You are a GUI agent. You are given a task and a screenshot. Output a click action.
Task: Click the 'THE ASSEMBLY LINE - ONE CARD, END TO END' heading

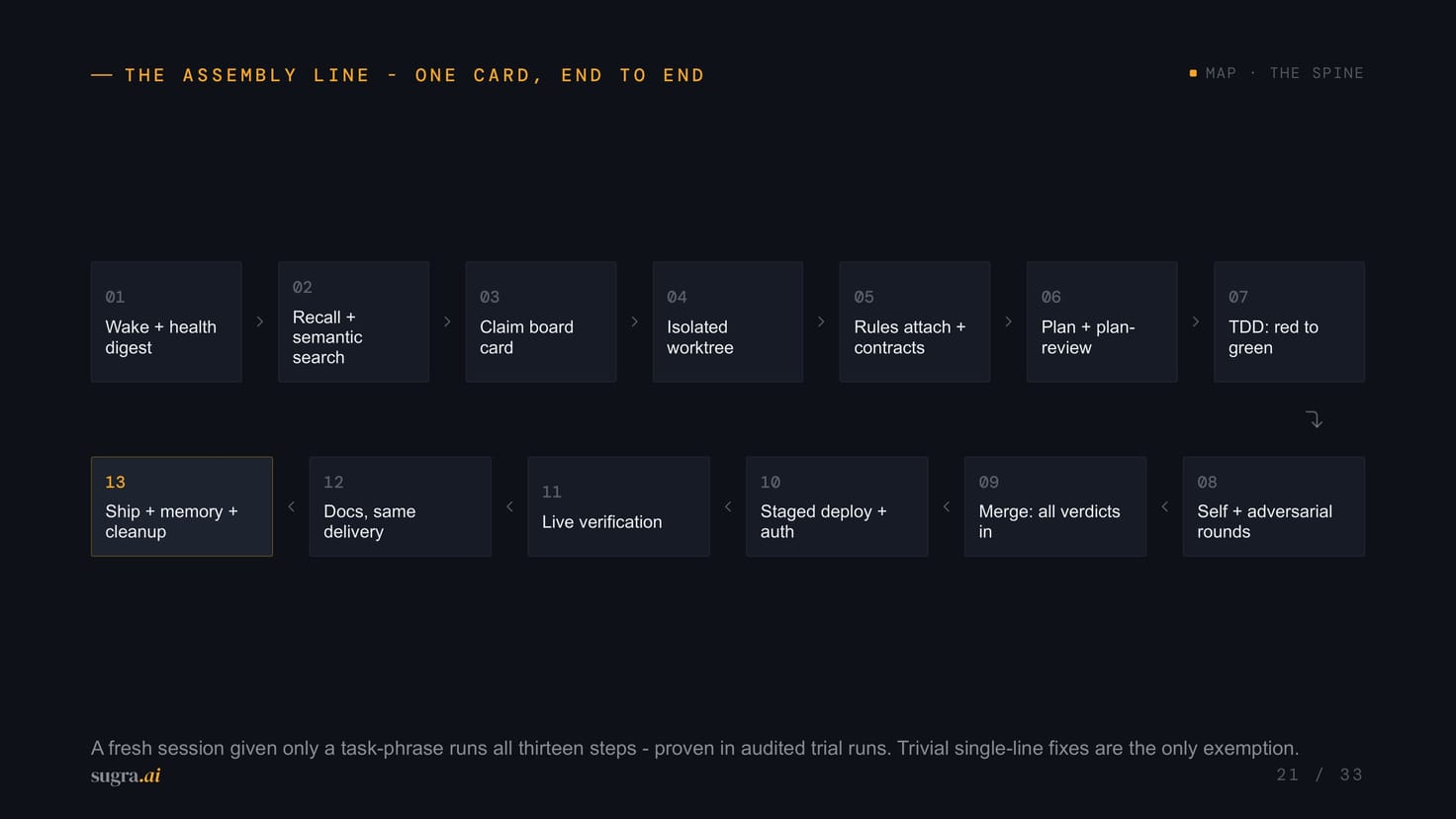coord(414,75)
